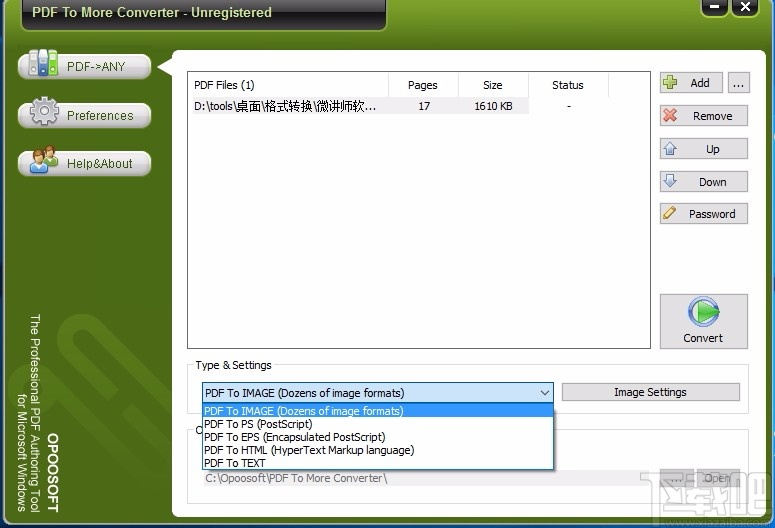Click the 17 pages cell
775x528 pixels.
[x=424, y=106]
